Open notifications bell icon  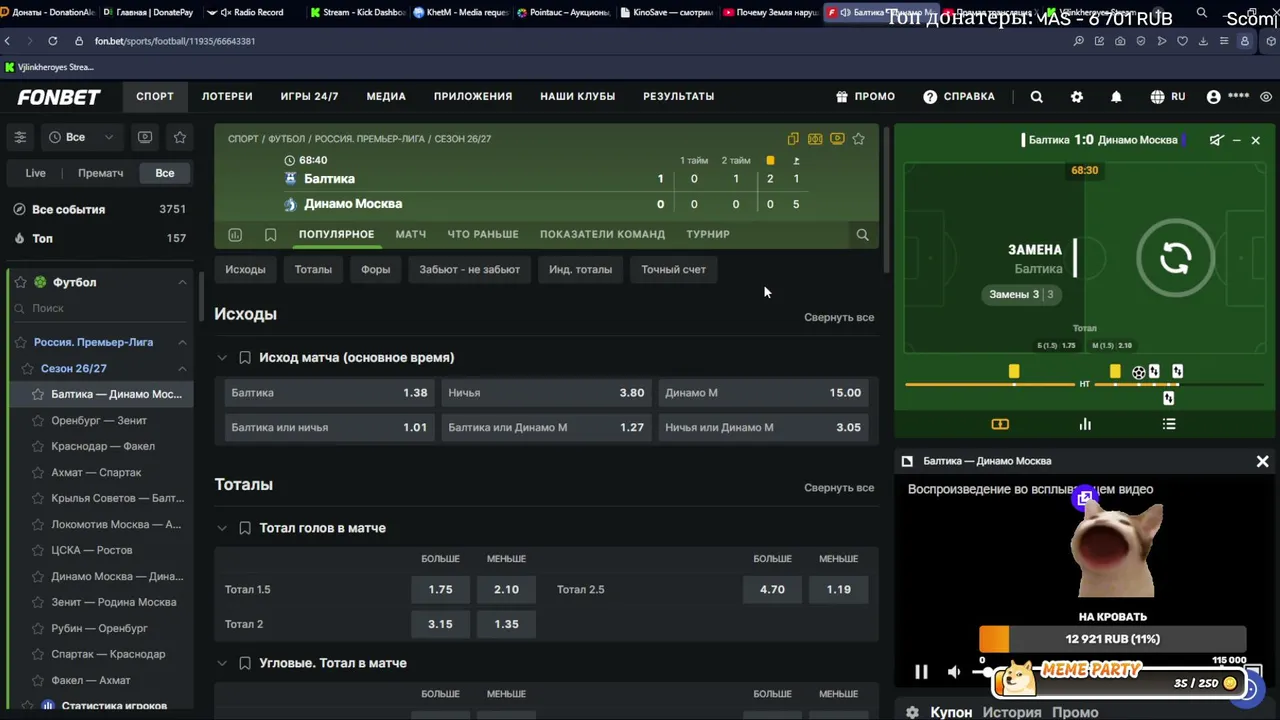coord(1116,97)
